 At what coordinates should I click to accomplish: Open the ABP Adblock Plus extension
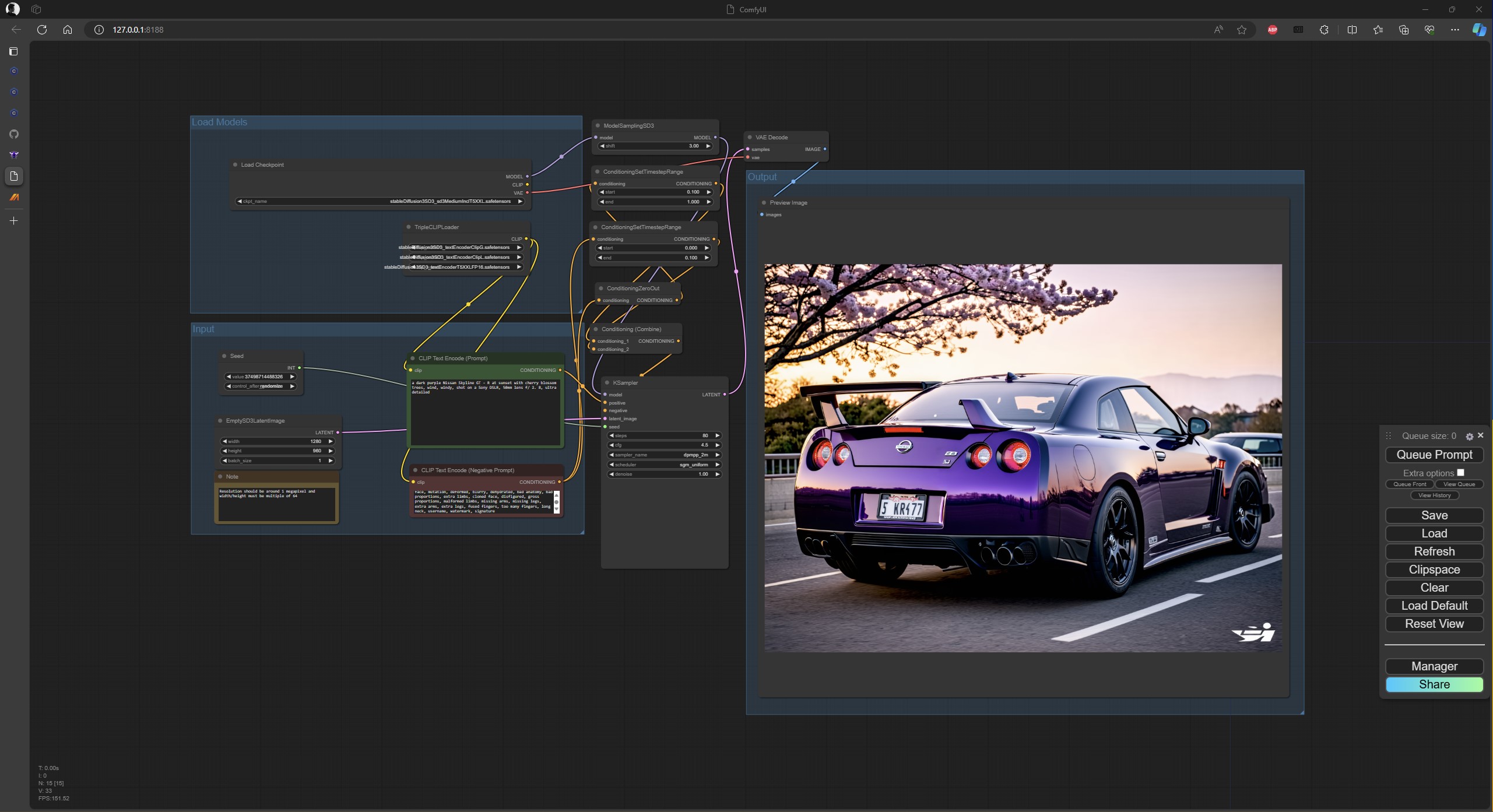tap(1273, 30)
